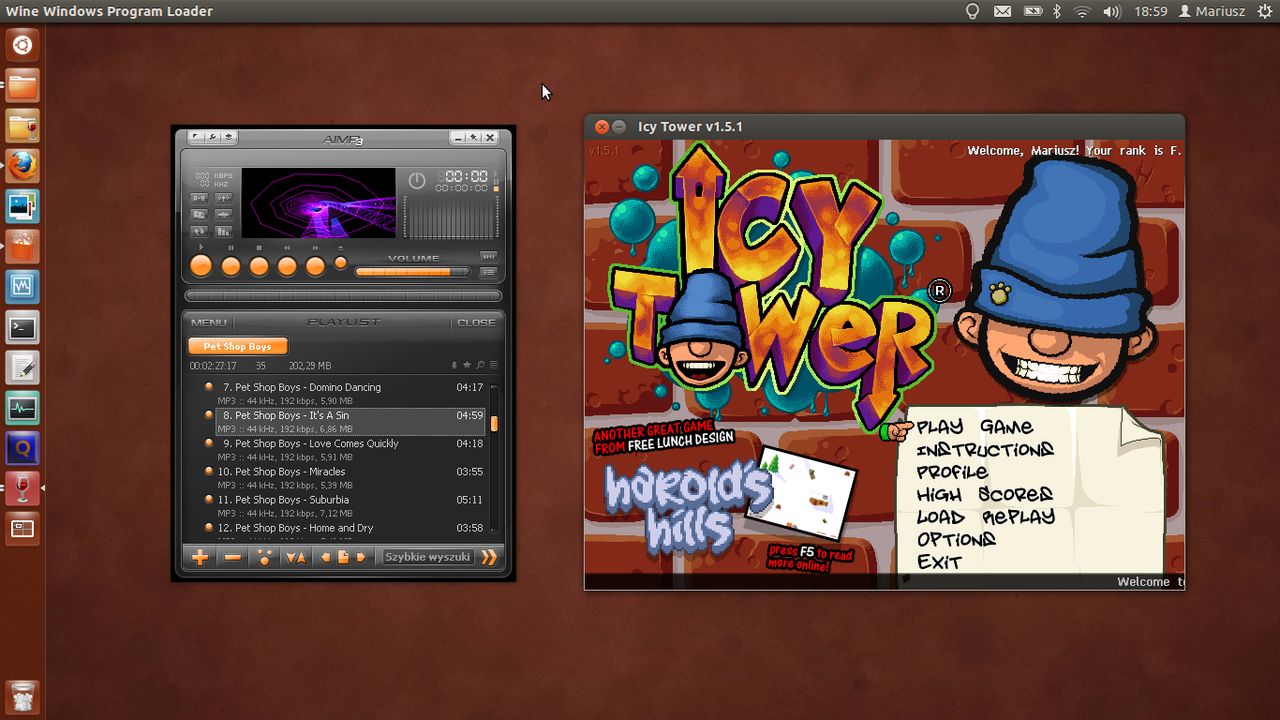Pause the track in AIMP

(x=231, y=266)
